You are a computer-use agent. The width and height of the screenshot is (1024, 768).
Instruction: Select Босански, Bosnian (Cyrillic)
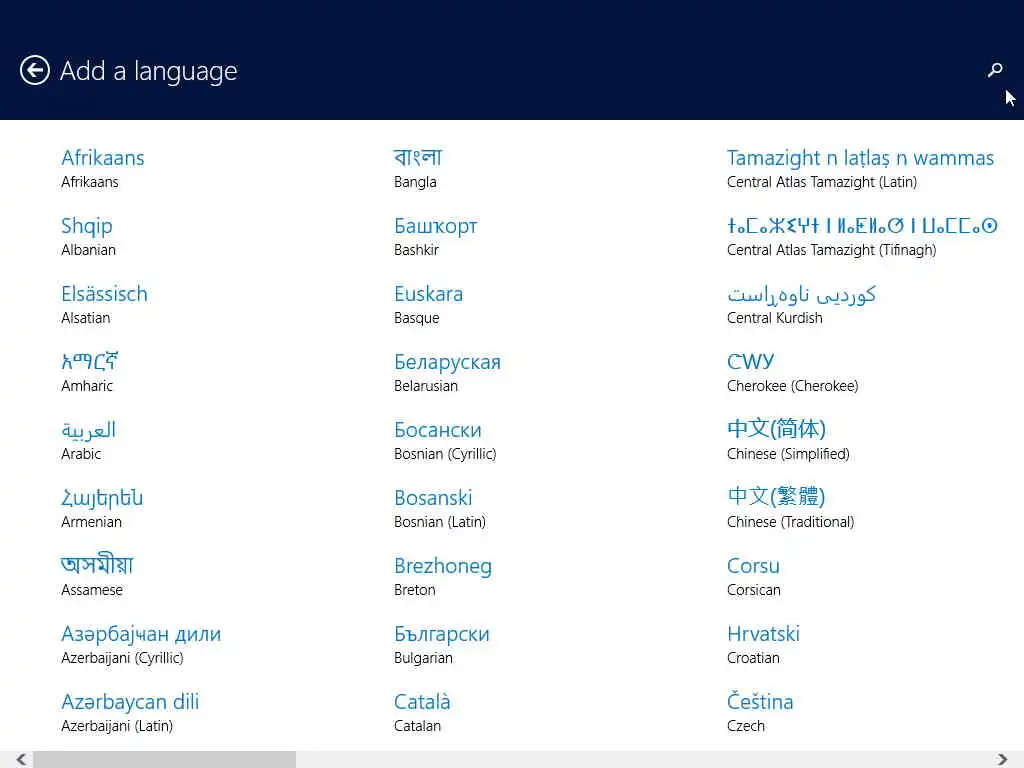tap(445, 440)
